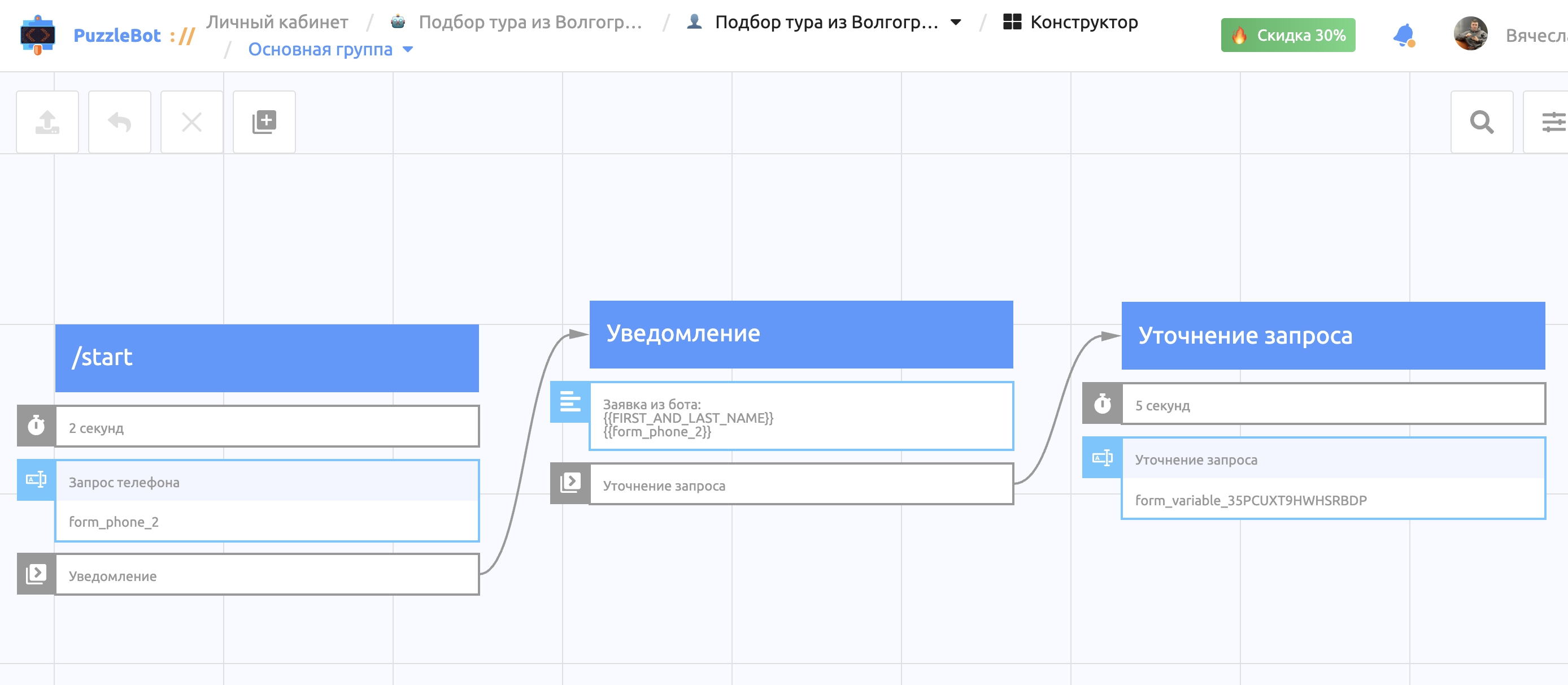1568x685 pixels.
Task: Click the Конструктор grid icon
Action: click(1012, 22)
